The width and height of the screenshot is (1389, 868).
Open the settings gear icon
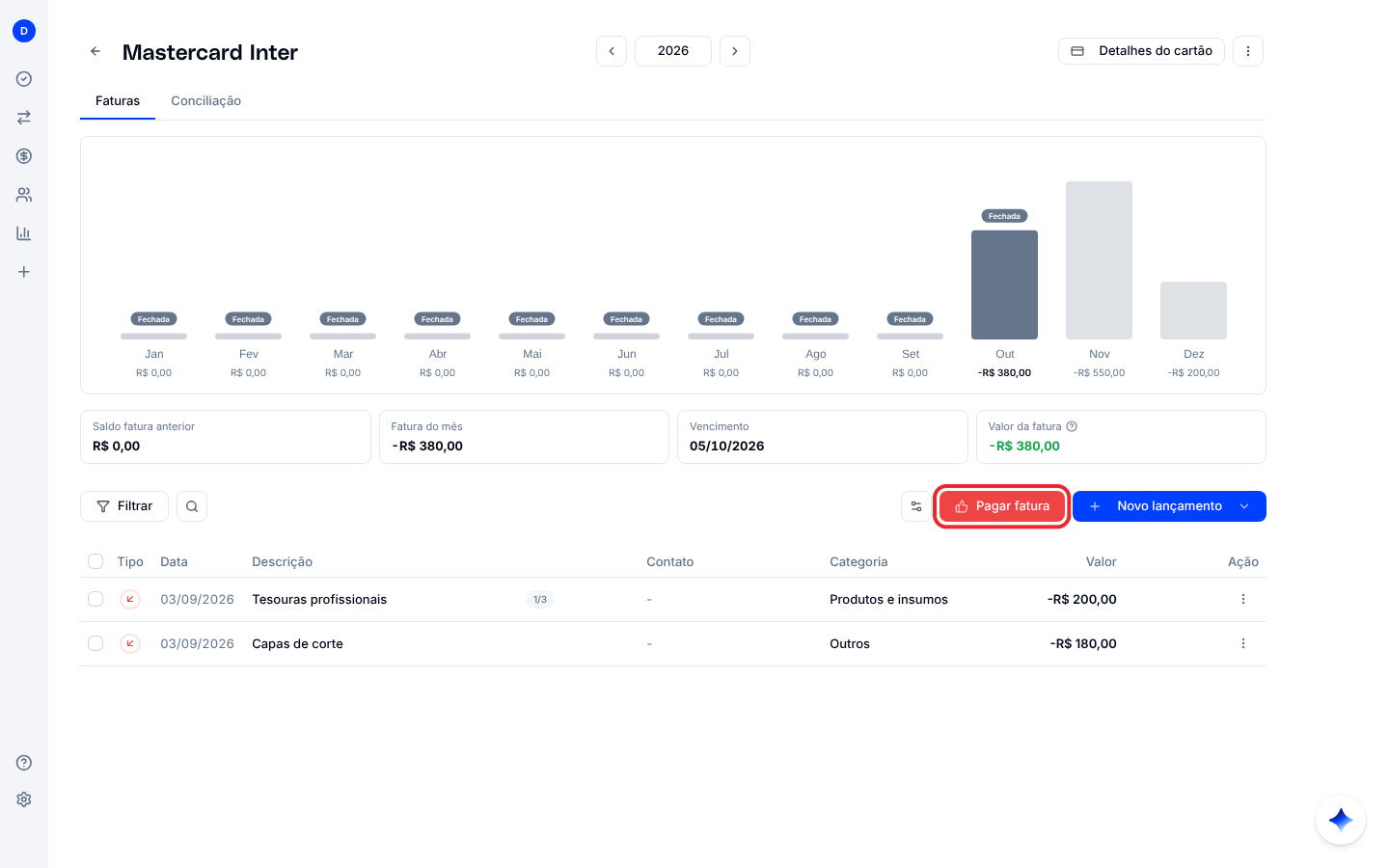(24, 800)
